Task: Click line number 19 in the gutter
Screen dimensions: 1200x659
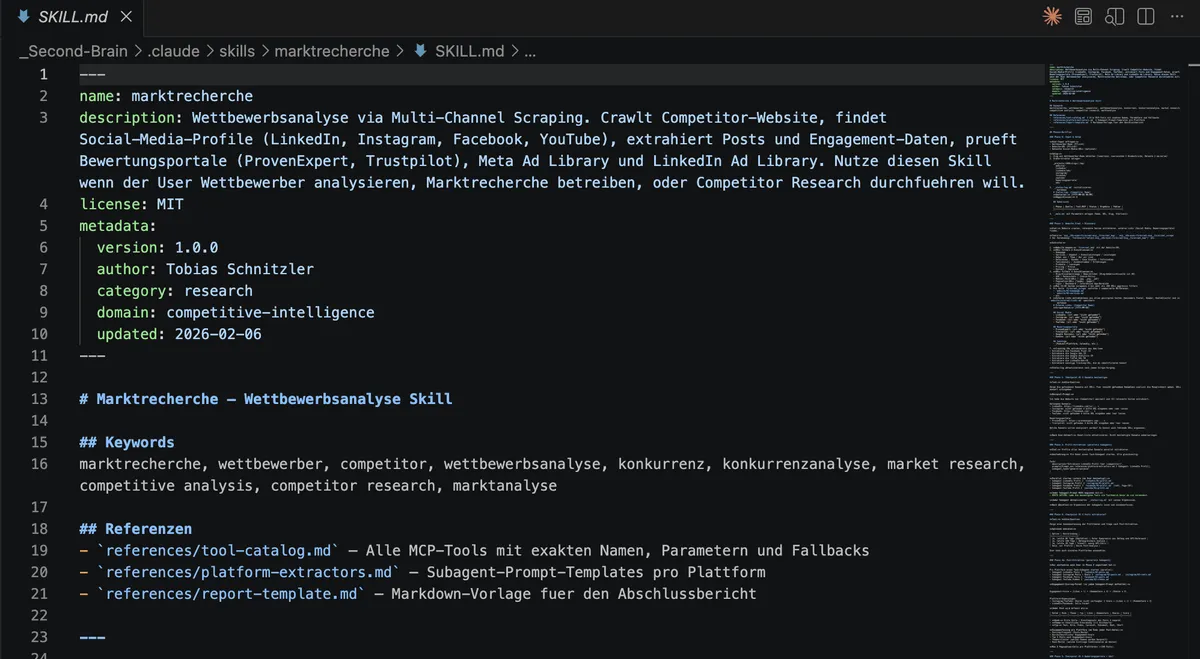Action: pyautogui.click(x=39, y=550)
